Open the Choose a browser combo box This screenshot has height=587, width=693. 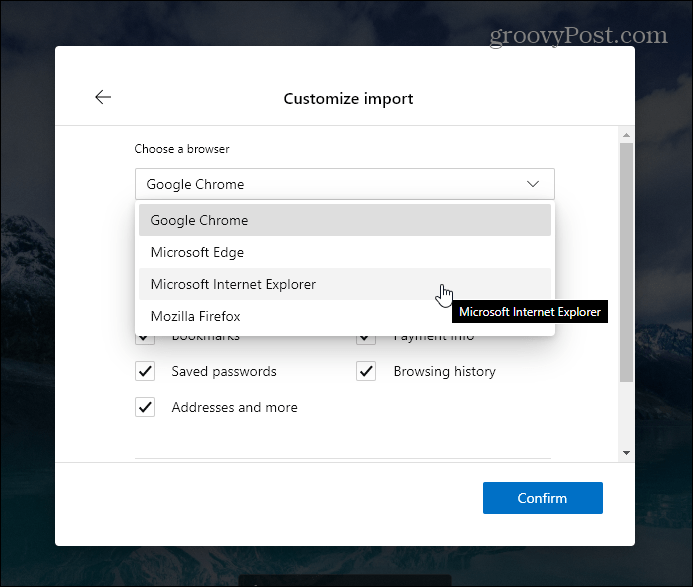click(x=345, y=184)
